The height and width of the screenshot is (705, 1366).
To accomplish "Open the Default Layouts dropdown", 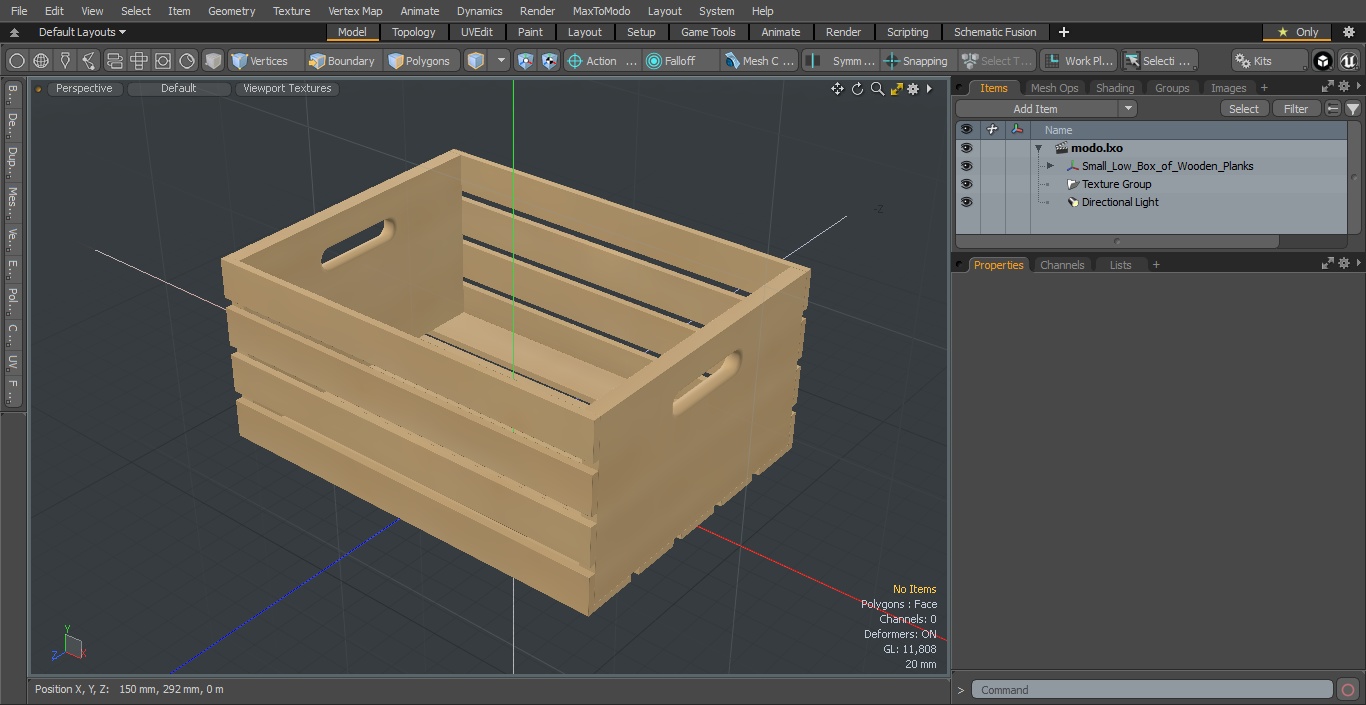I will point(82,32).
